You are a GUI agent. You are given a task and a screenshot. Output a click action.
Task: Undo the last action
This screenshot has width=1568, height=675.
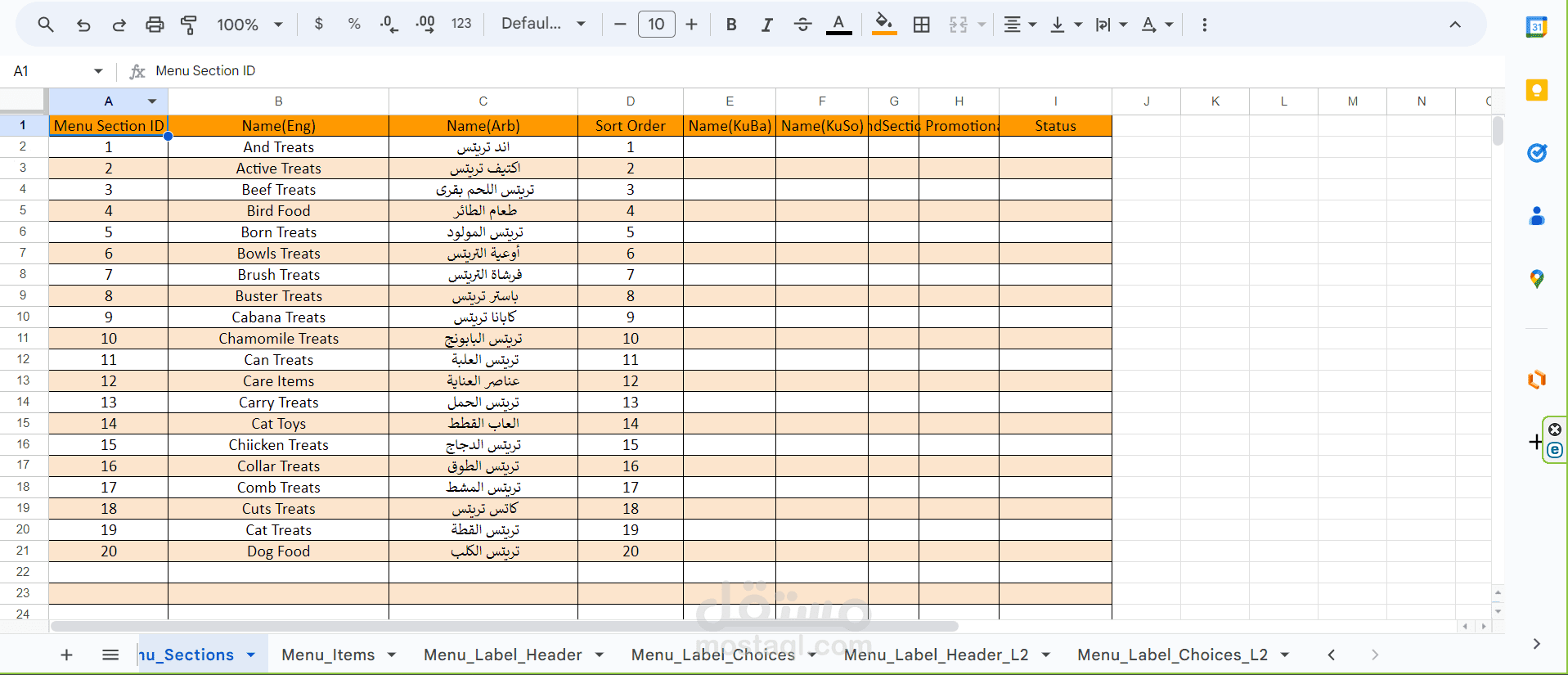pyautogui.click(x=83, y=25)
